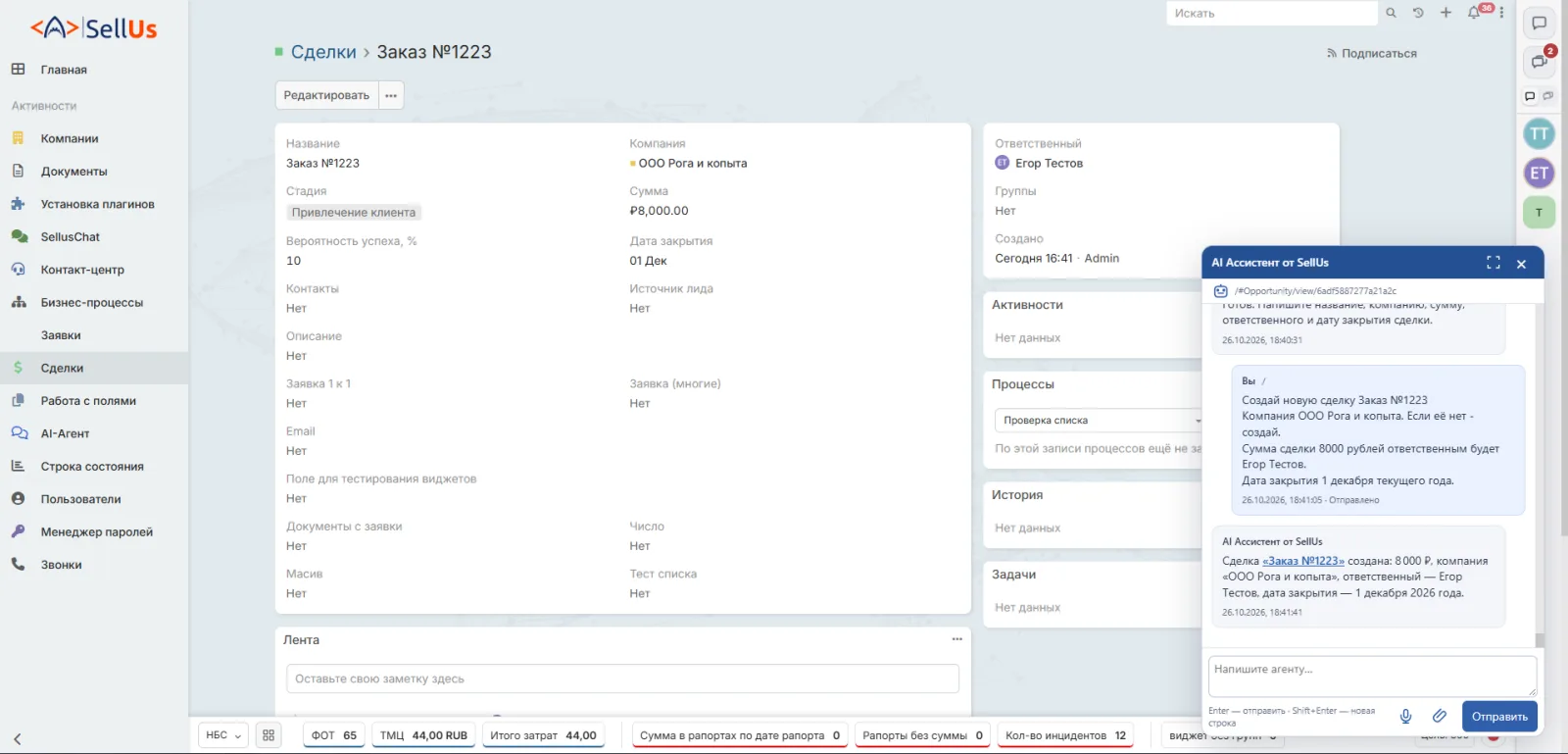Switch to single chat view toggle
1568x754 pixels.
tap(1530, 96)
